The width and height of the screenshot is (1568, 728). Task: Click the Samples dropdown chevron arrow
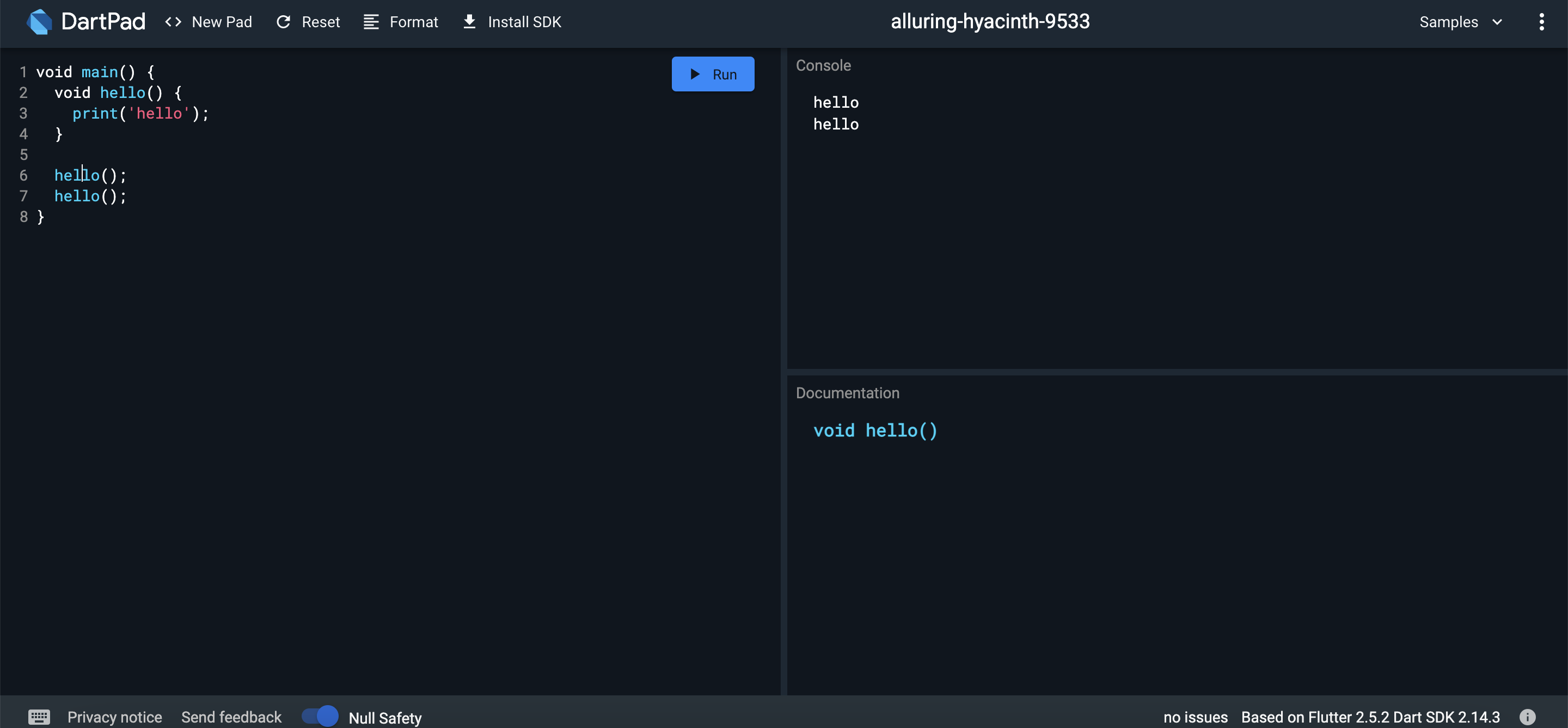[1497, 22]
